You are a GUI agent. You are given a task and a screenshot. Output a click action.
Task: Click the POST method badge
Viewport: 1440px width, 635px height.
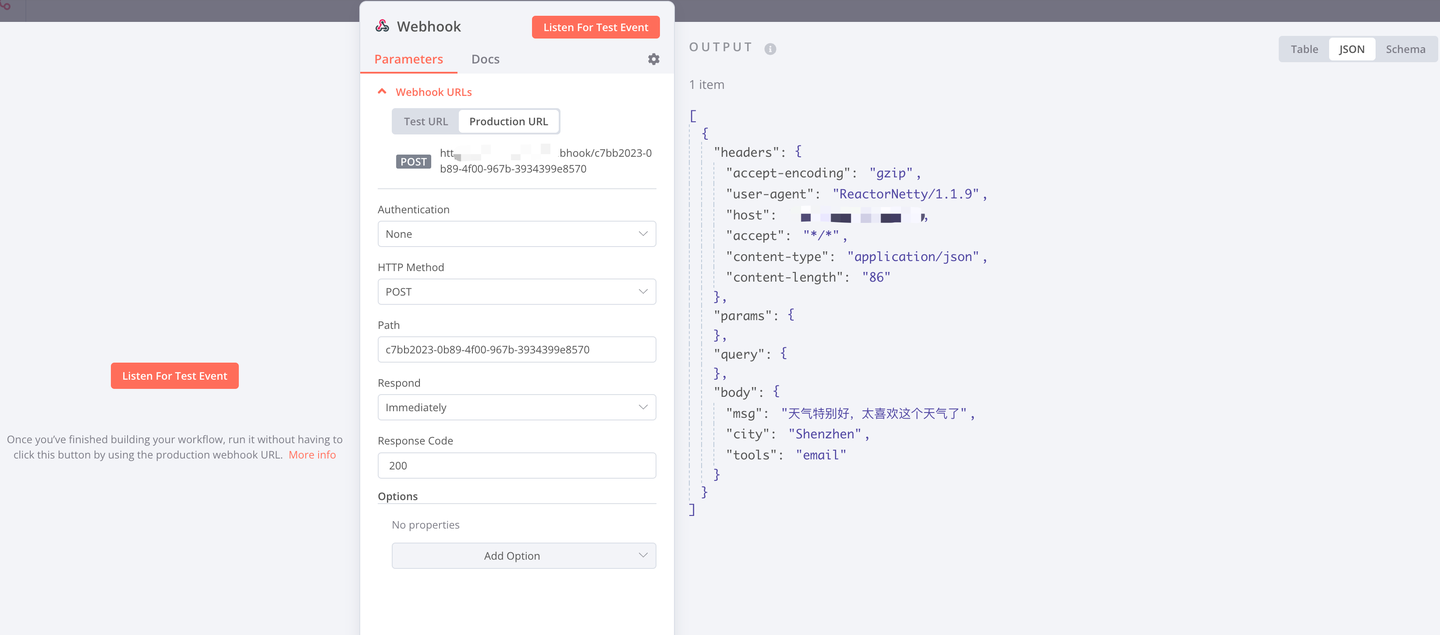[414, 161]
